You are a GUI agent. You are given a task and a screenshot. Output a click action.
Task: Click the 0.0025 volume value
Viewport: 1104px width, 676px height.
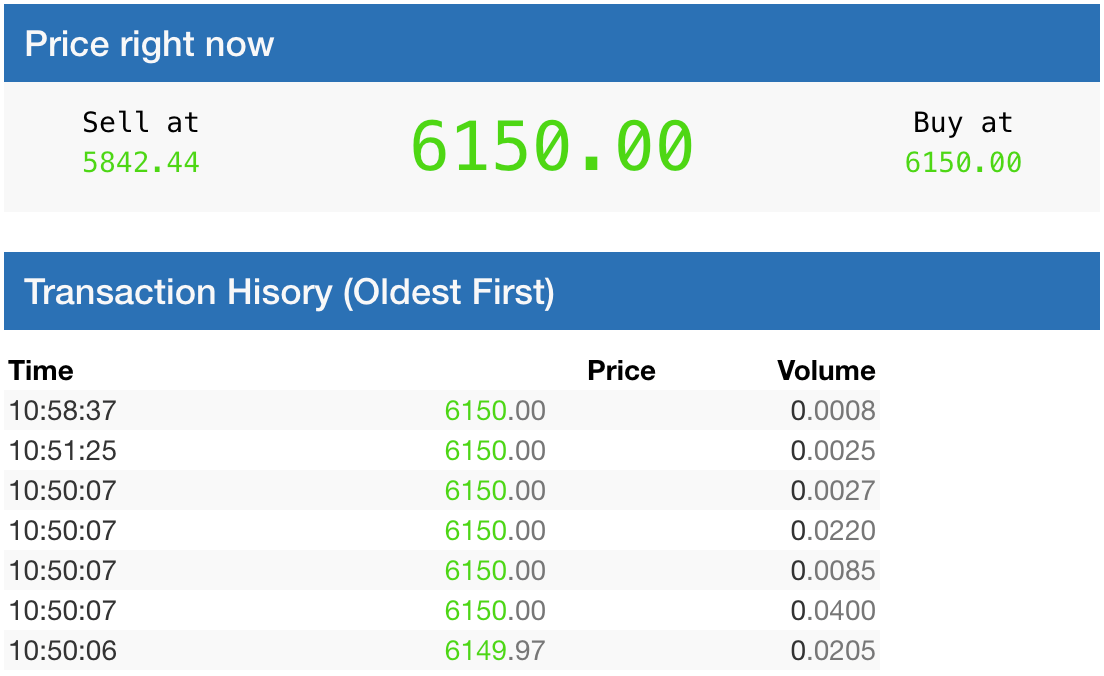pyautogui.click(x=833, y=450)
